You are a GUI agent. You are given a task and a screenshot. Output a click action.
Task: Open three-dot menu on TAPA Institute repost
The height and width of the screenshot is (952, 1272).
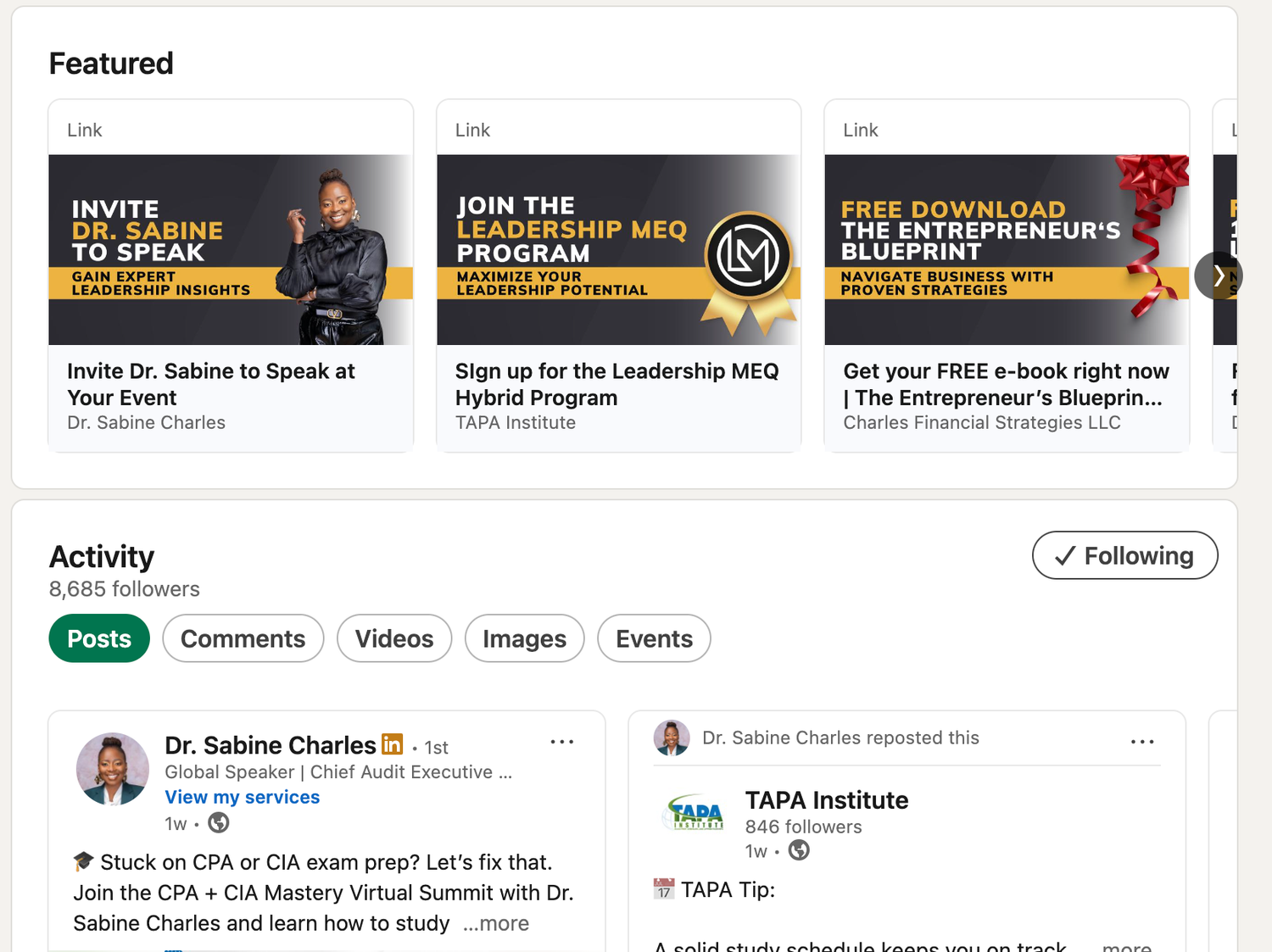[x=1142, y=742]
